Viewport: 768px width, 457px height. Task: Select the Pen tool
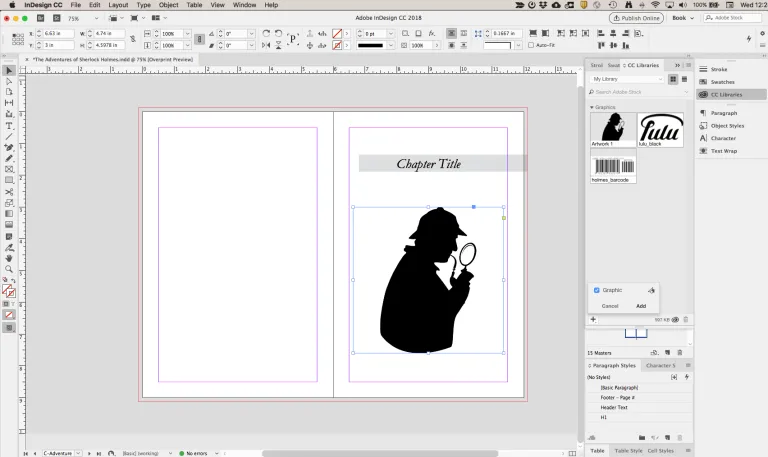(9, 147)
